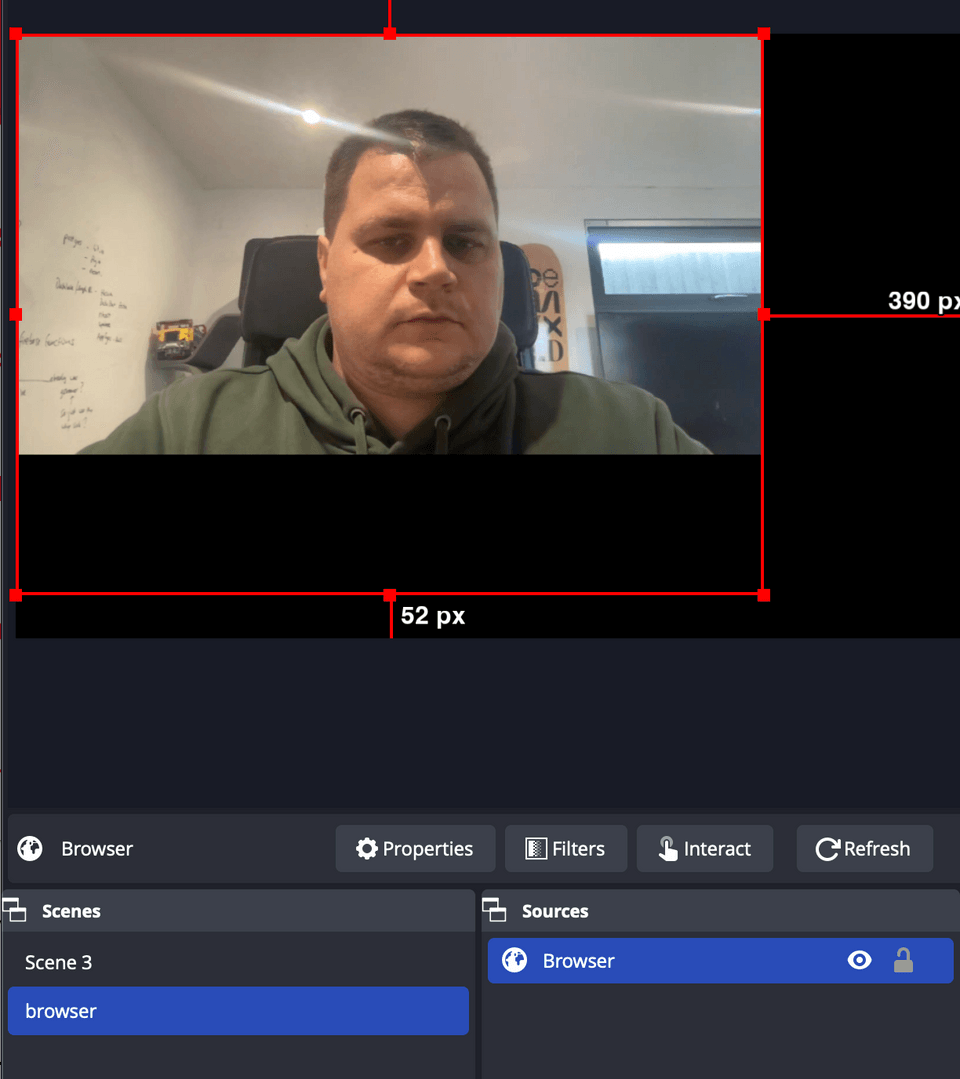
Task: Click the Interact hand-pointer button
Action: coord(704,849)
